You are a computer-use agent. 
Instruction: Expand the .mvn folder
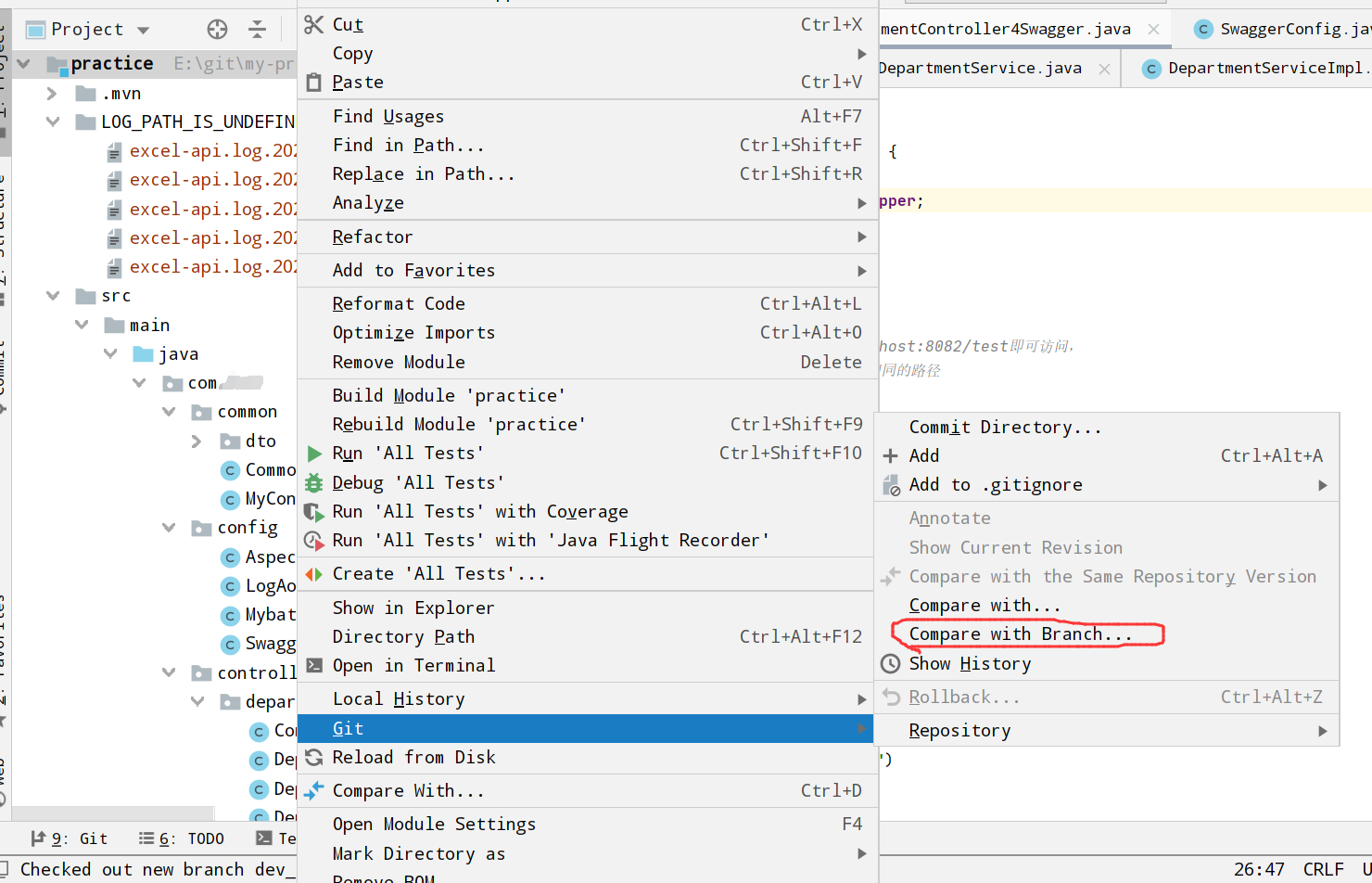(52, 94)
